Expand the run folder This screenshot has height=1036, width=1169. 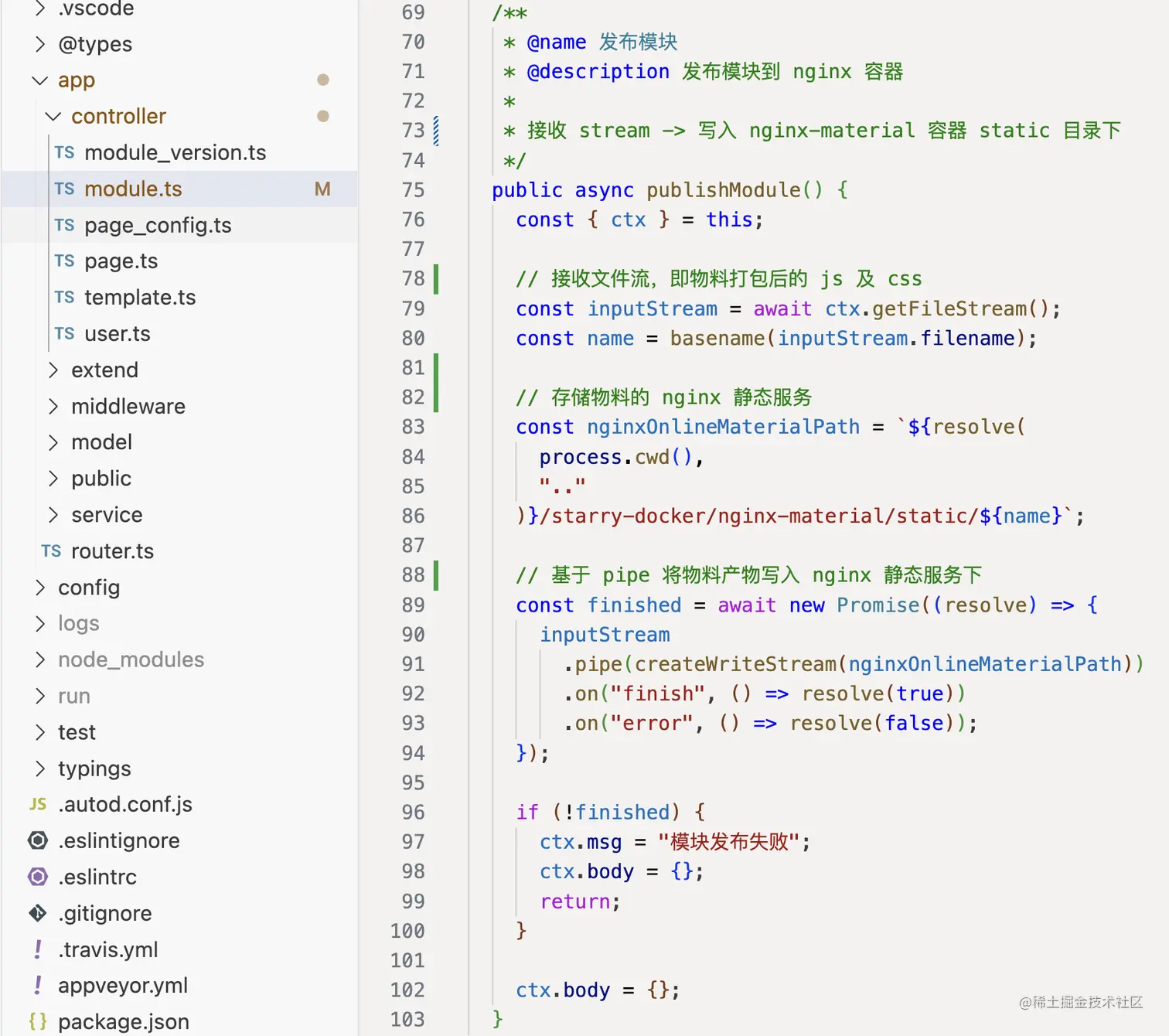coord(40,696)
